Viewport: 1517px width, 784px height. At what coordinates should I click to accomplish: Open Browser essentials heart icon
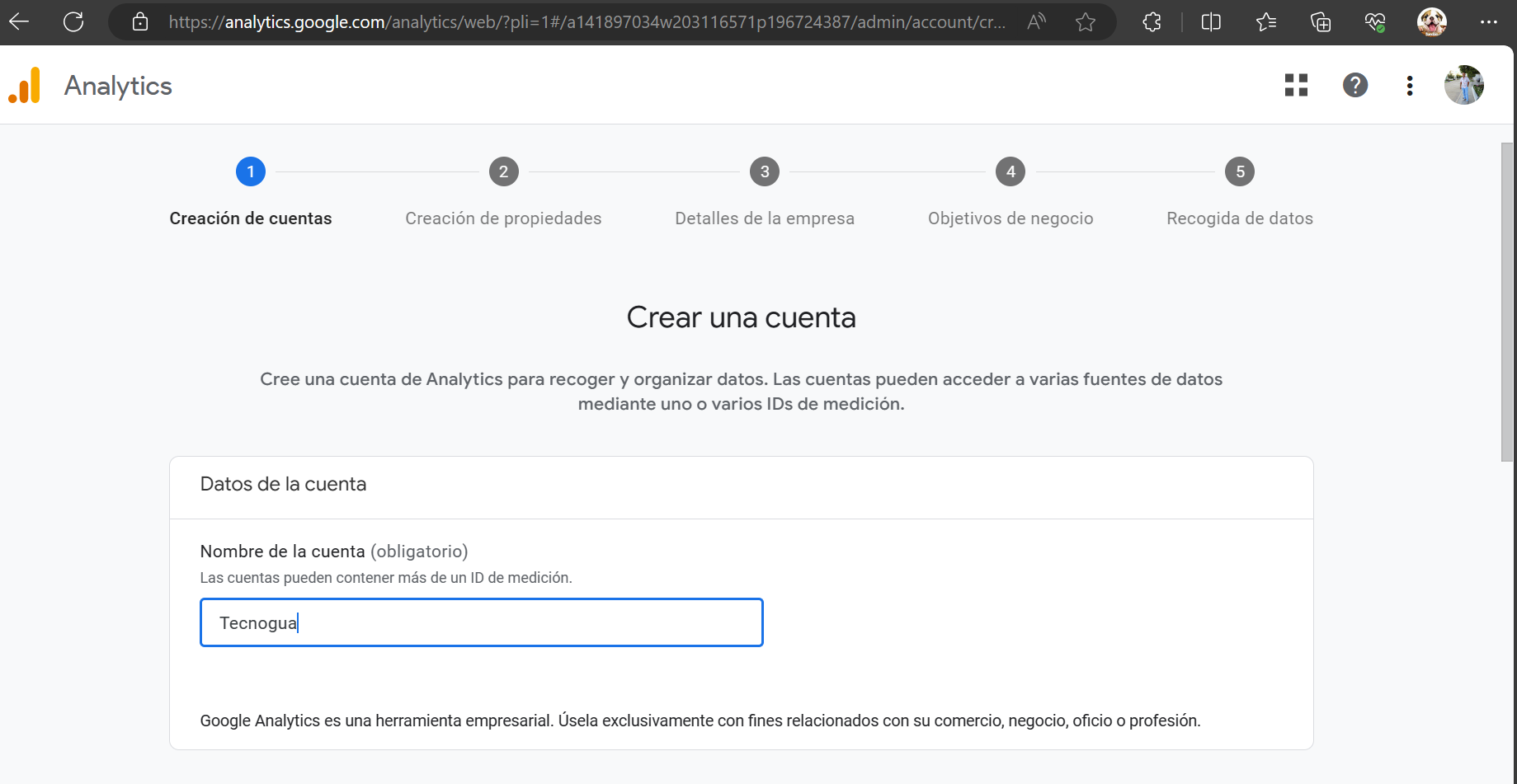(1375, 21)
